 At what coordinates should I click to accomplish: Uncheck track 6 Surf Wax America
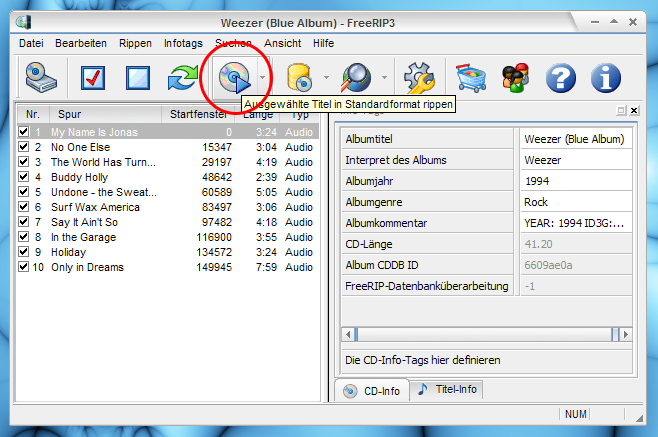point(24,207)
